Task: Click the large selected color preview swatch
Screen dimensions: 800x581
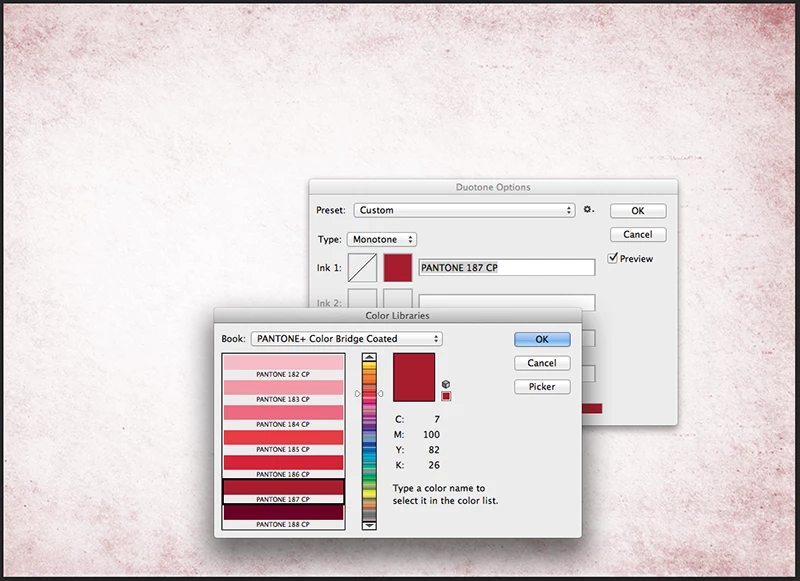Action: [414, 377]
